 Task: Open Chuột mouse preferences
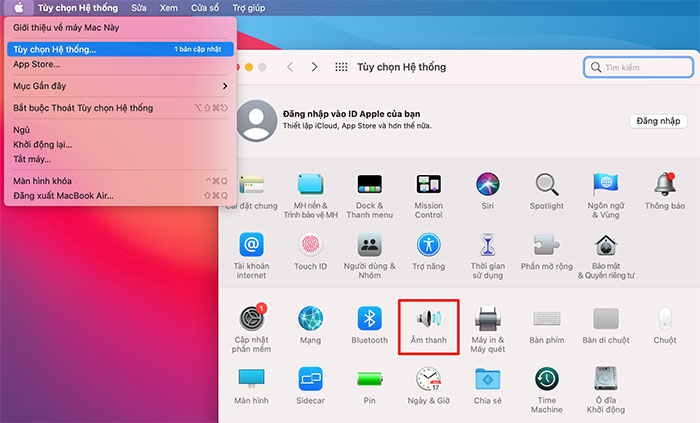(665, 325)
